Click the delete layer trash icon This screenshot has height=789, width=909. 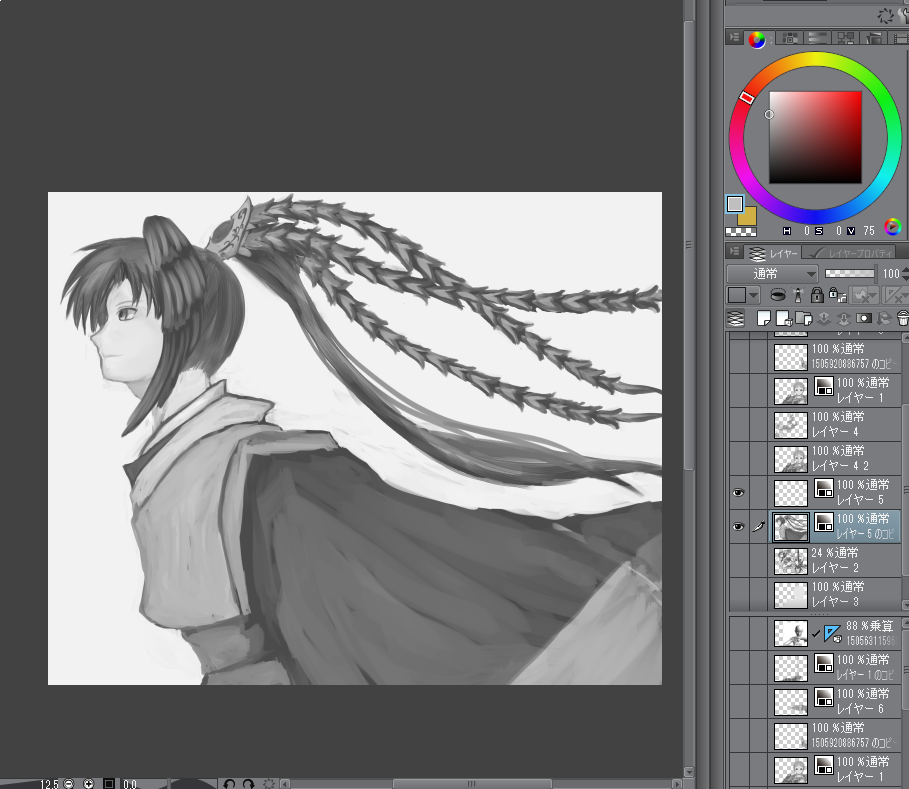pyautogui.click(x=903, y=319)
